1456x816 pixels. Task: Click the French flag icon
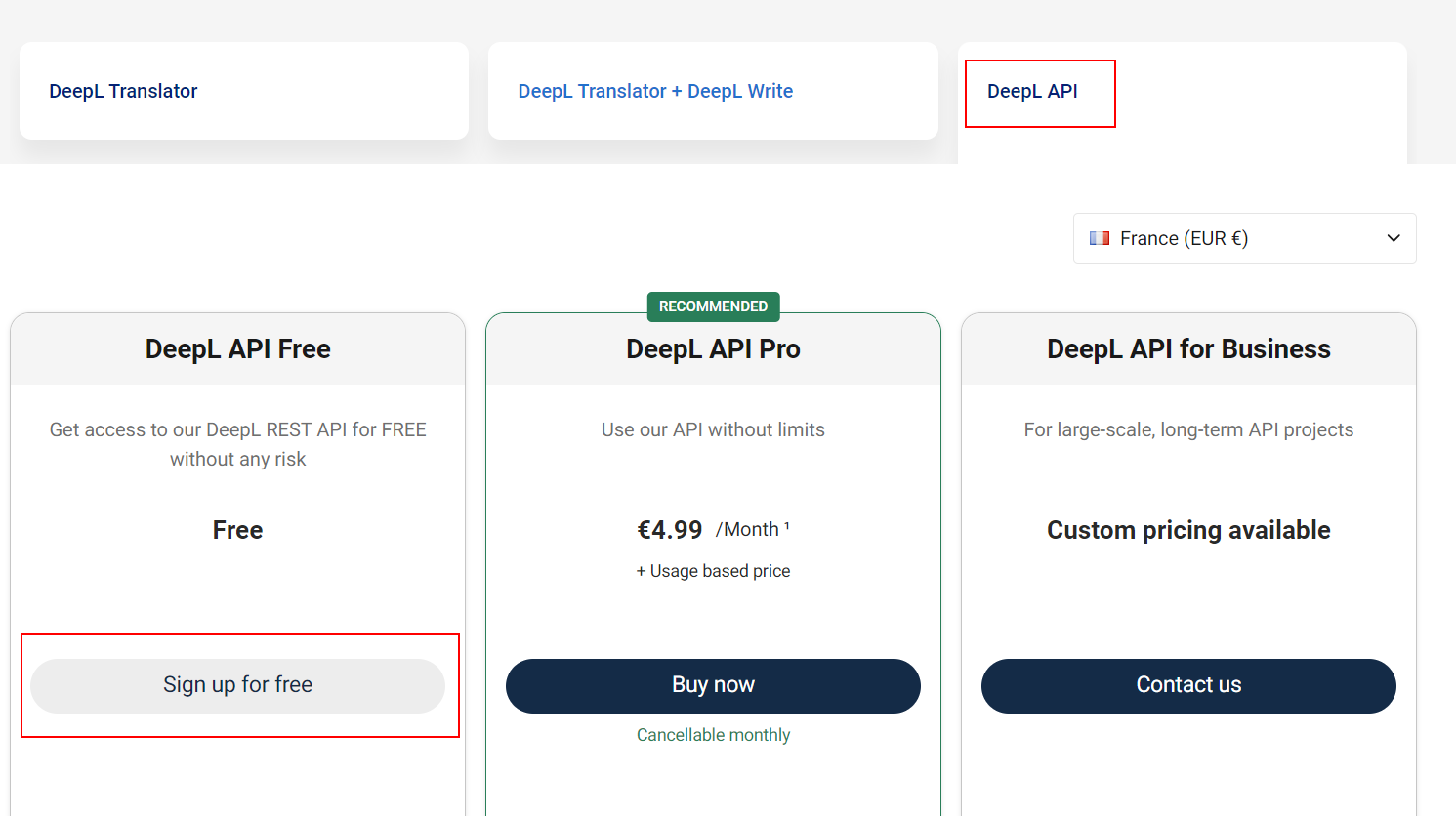click(x=1100, y=238)
